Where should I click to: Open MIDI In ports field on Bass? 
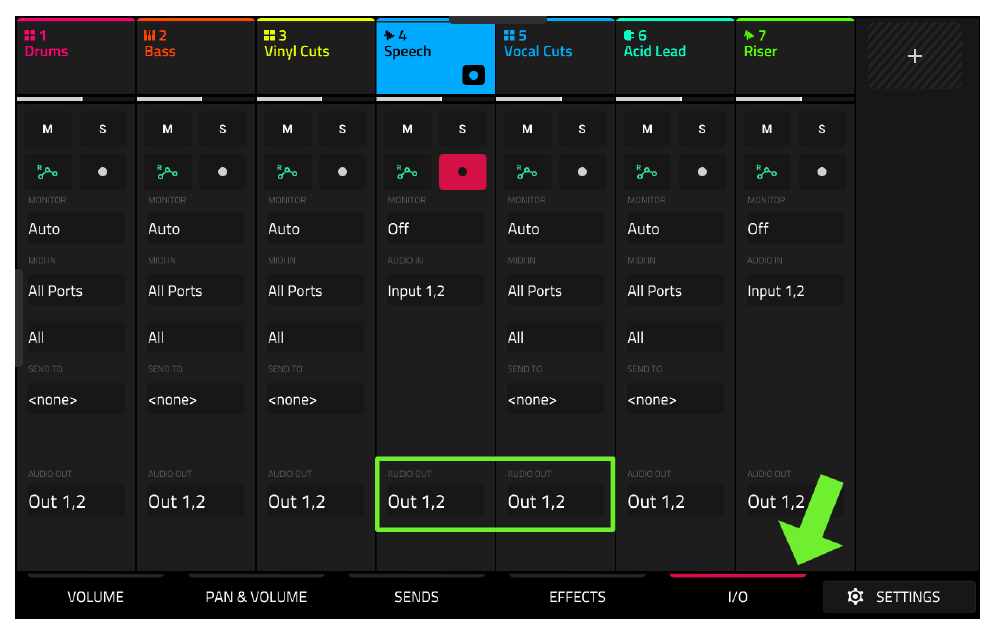coord(196,290)
